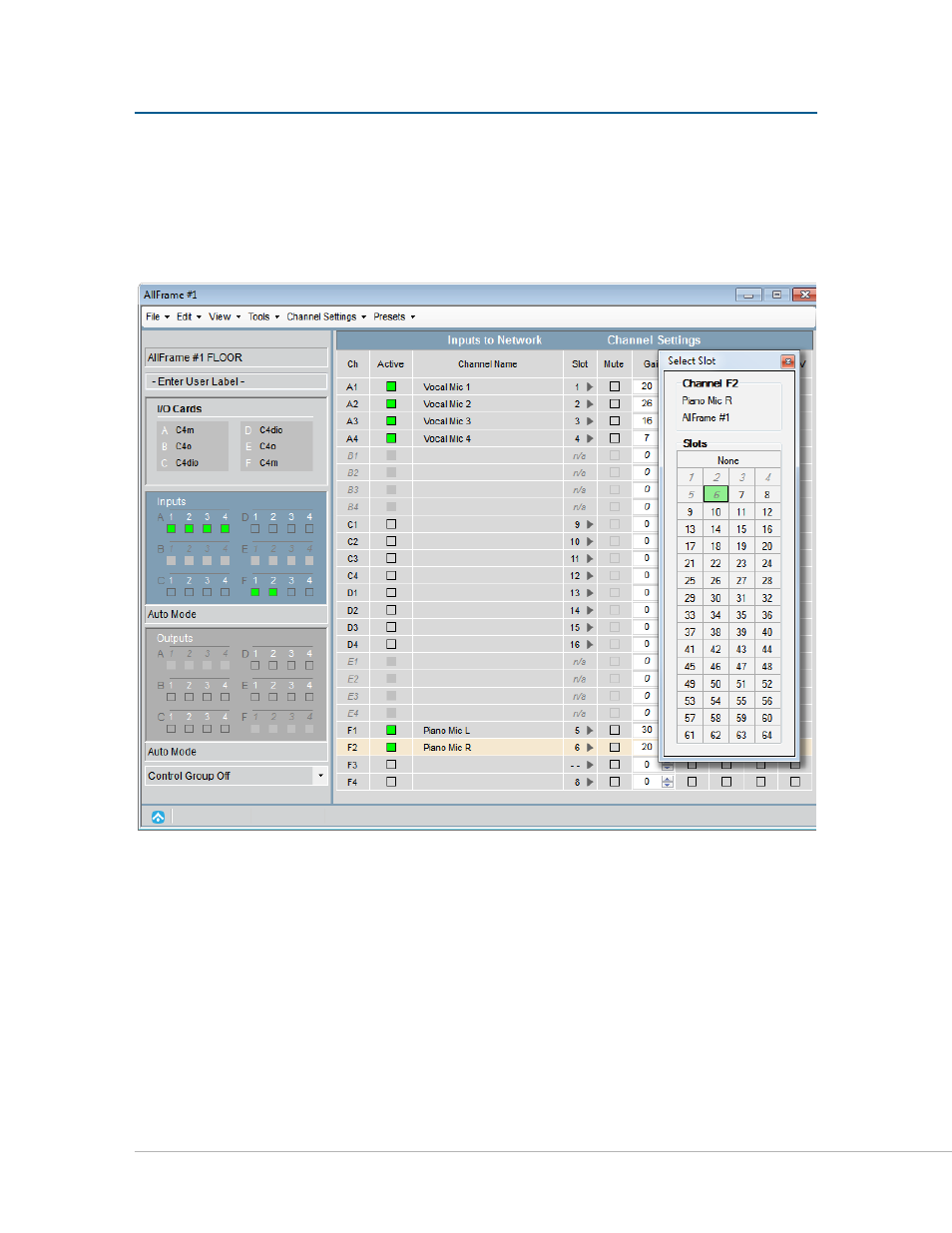Image resolution: width=952 pixels, height=1233 pixels.
Task: Click input A4 indicator in Inputs panel
Action: click(225, 529)
